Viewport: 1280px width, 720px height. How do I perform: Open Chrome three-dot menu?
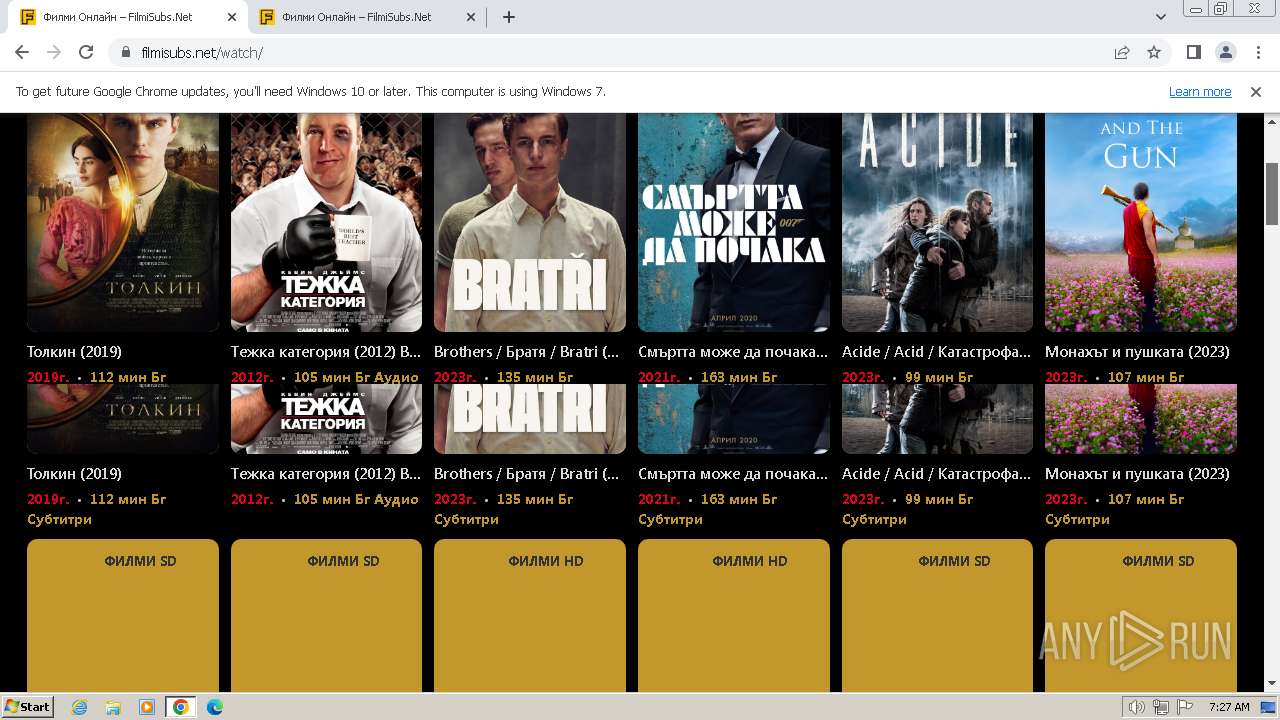coord(1257,53)
